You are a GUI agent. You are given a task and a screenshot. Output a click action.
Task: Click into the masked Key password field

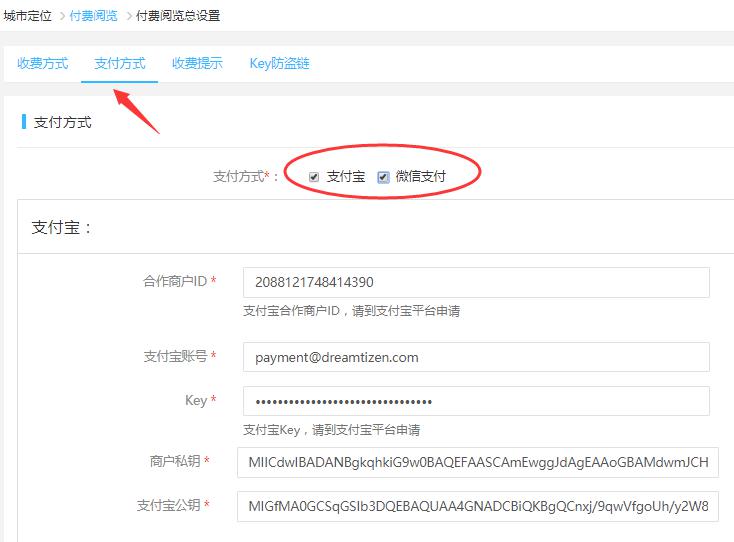click(475, 401)
